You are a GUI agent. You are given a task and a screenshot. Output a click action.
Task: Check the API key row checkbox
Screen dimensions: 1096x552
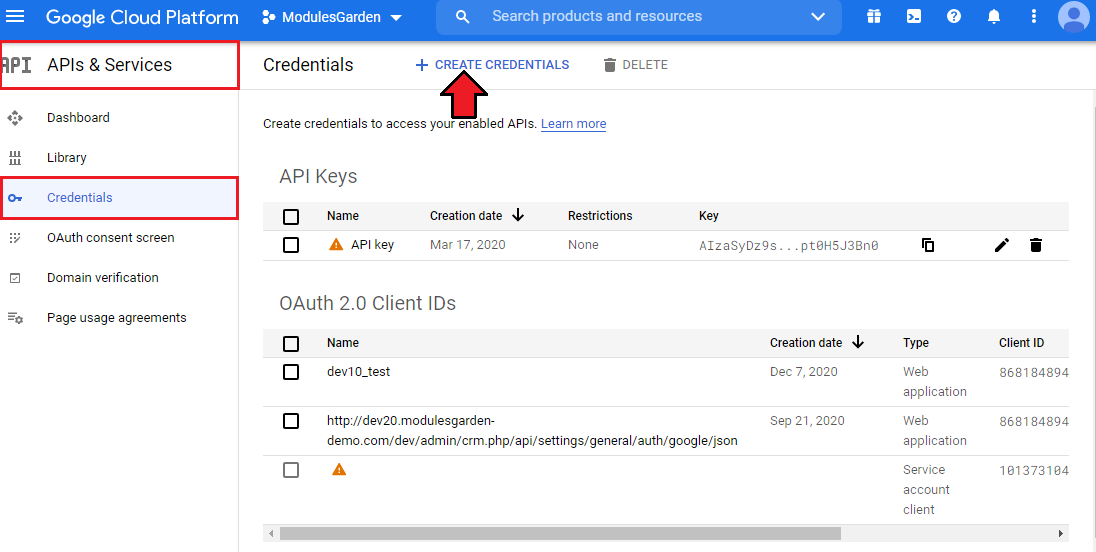pos(291,245)
